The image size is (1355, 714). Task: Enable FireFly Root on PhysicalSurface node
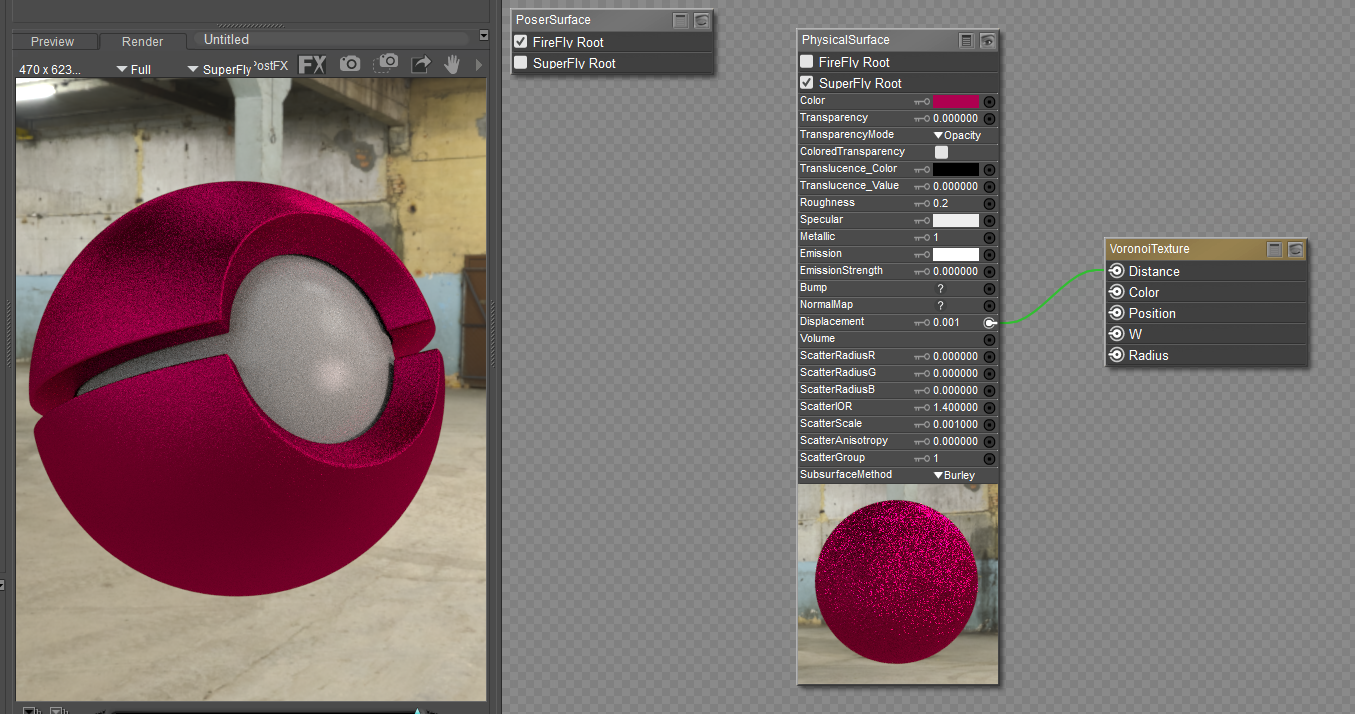tap(807, 62)
